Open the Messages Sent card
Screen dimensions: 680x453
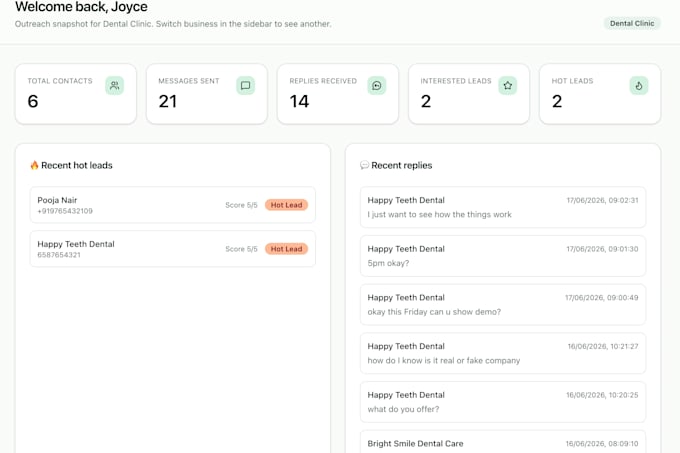207,94
